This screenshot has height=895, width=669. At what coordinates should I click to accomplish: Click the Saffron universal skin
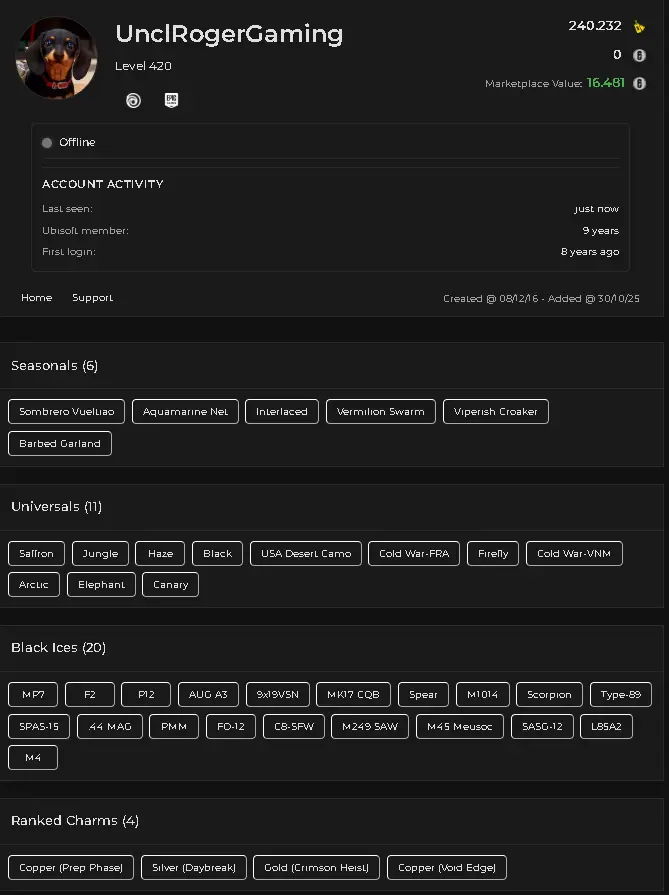coord(37,554)
